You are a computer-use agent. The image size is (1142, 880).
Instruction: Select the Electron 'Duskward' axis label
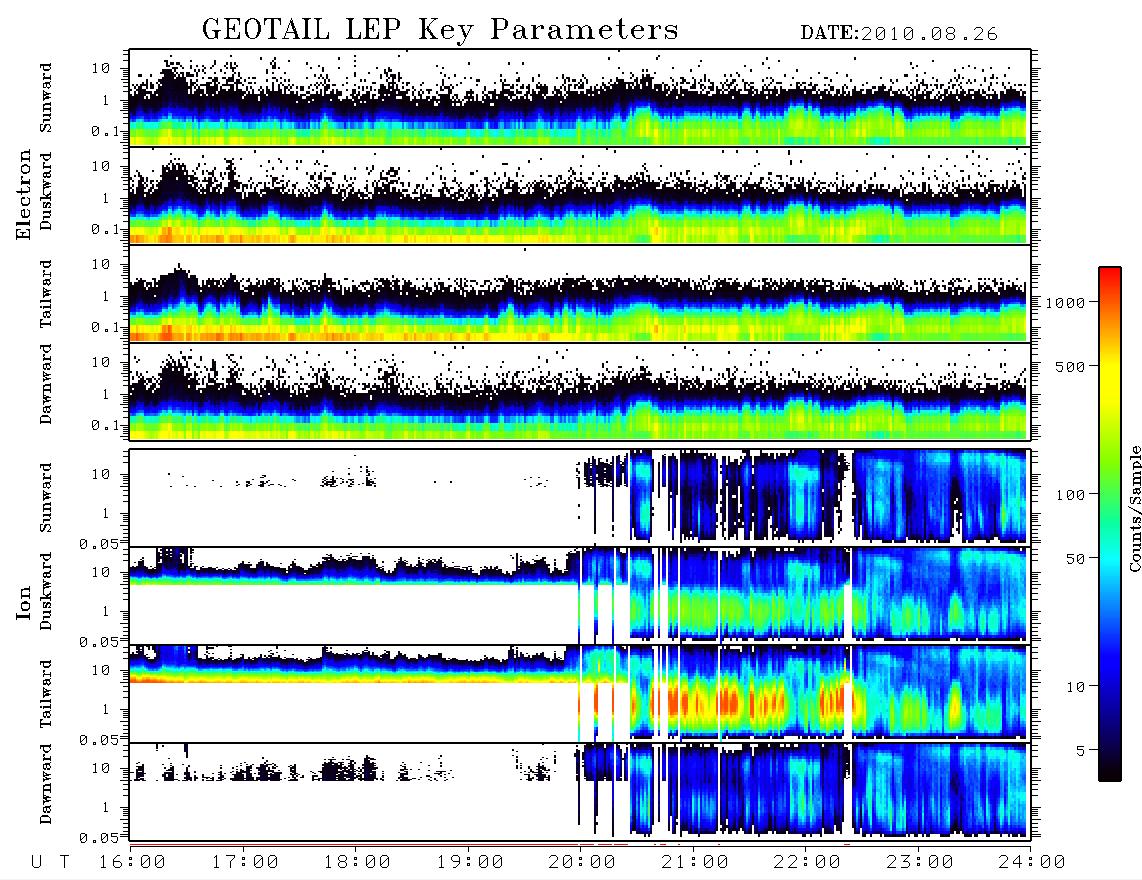click(46, 191)
